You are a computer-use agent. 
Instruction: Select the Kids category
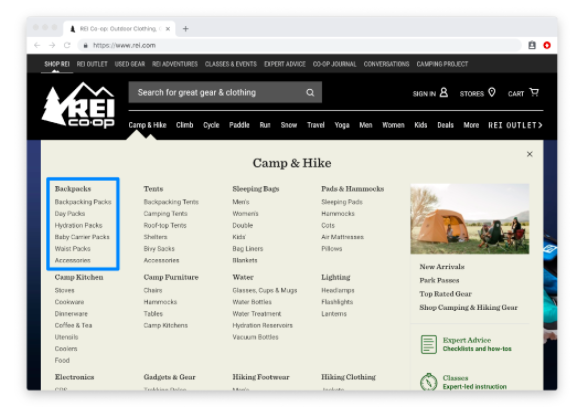421,125
